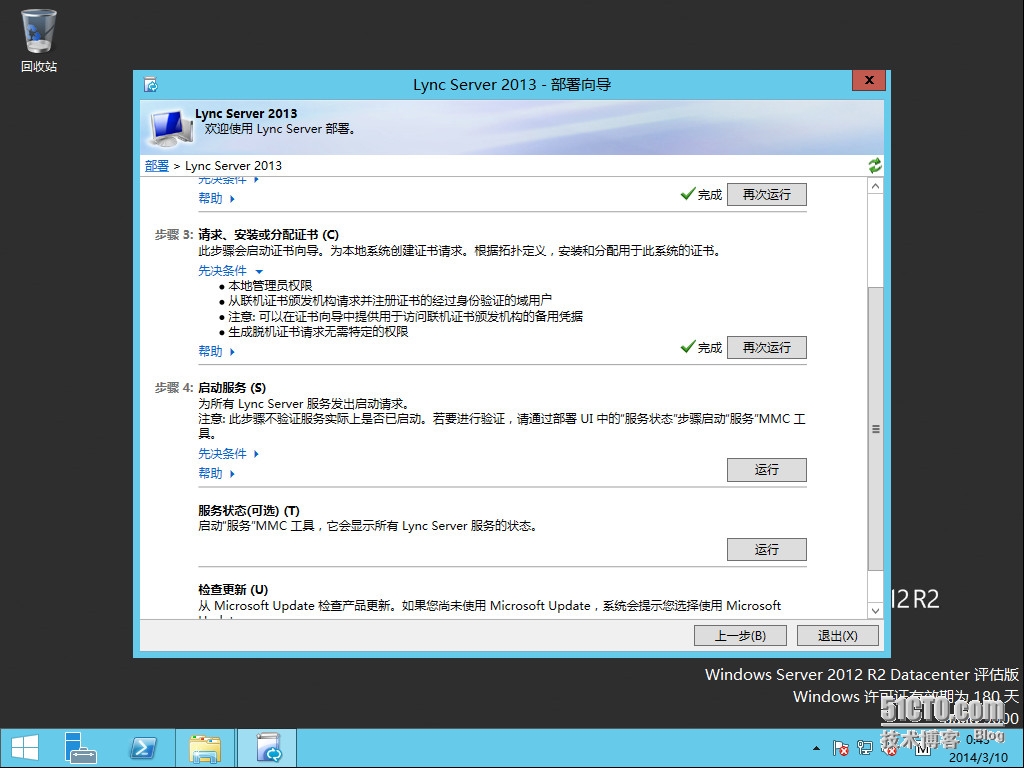Click the 本地管理员权限 prerequisite line
This screenshot has width=1024, height=768.
click(x=270, y=286)
